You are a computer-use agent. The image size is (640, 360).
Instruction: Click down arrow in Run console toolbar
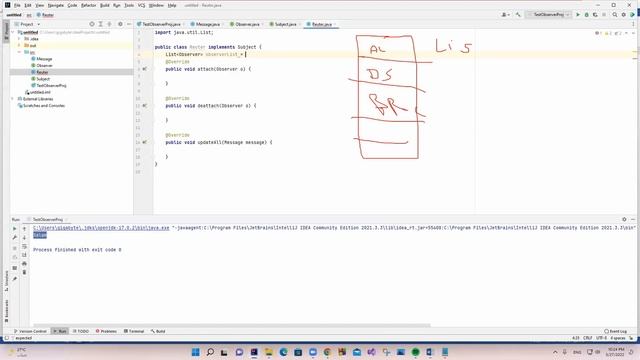24,238
